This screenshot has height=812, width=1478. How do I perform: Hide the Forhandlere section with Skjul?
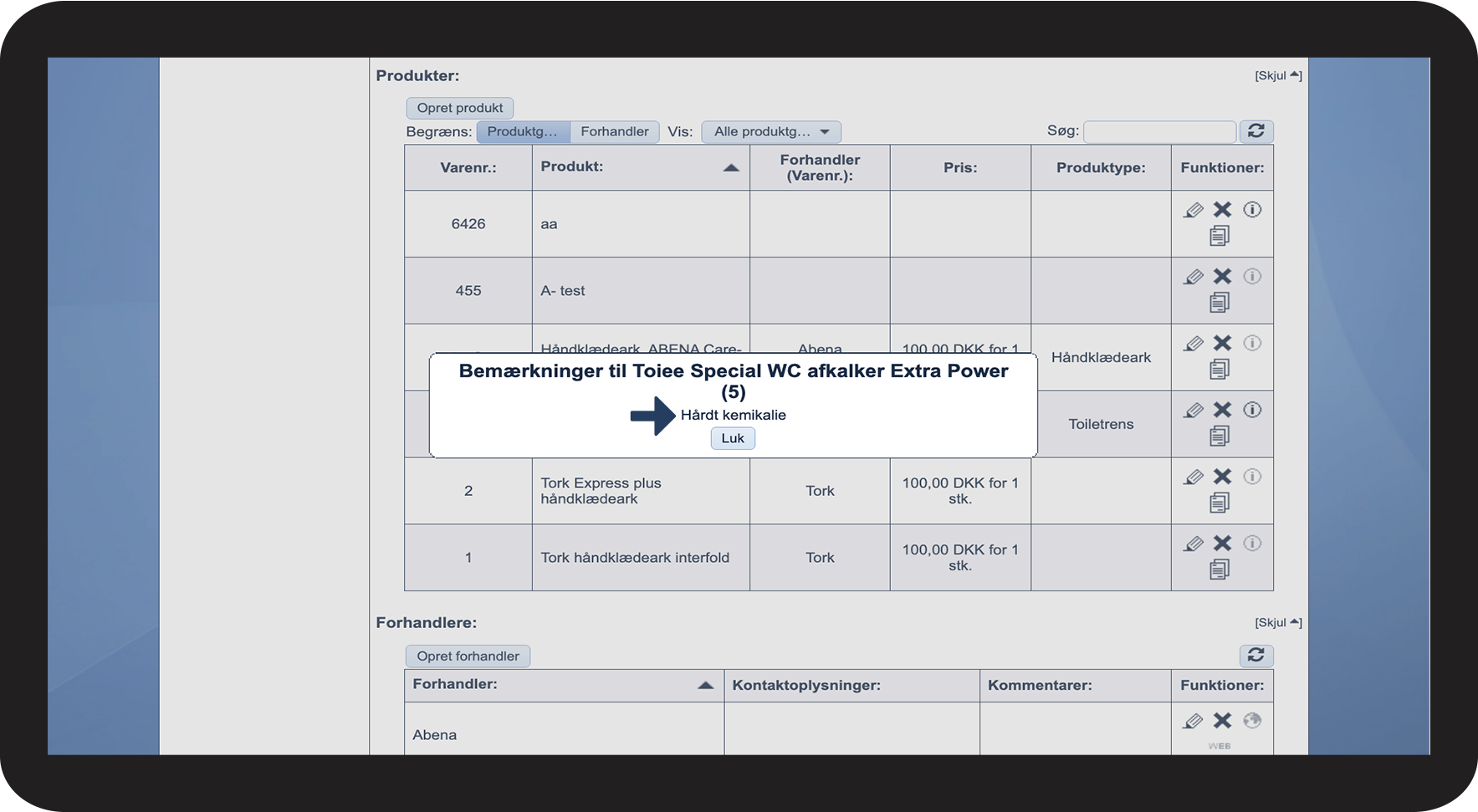(1277, 622)
